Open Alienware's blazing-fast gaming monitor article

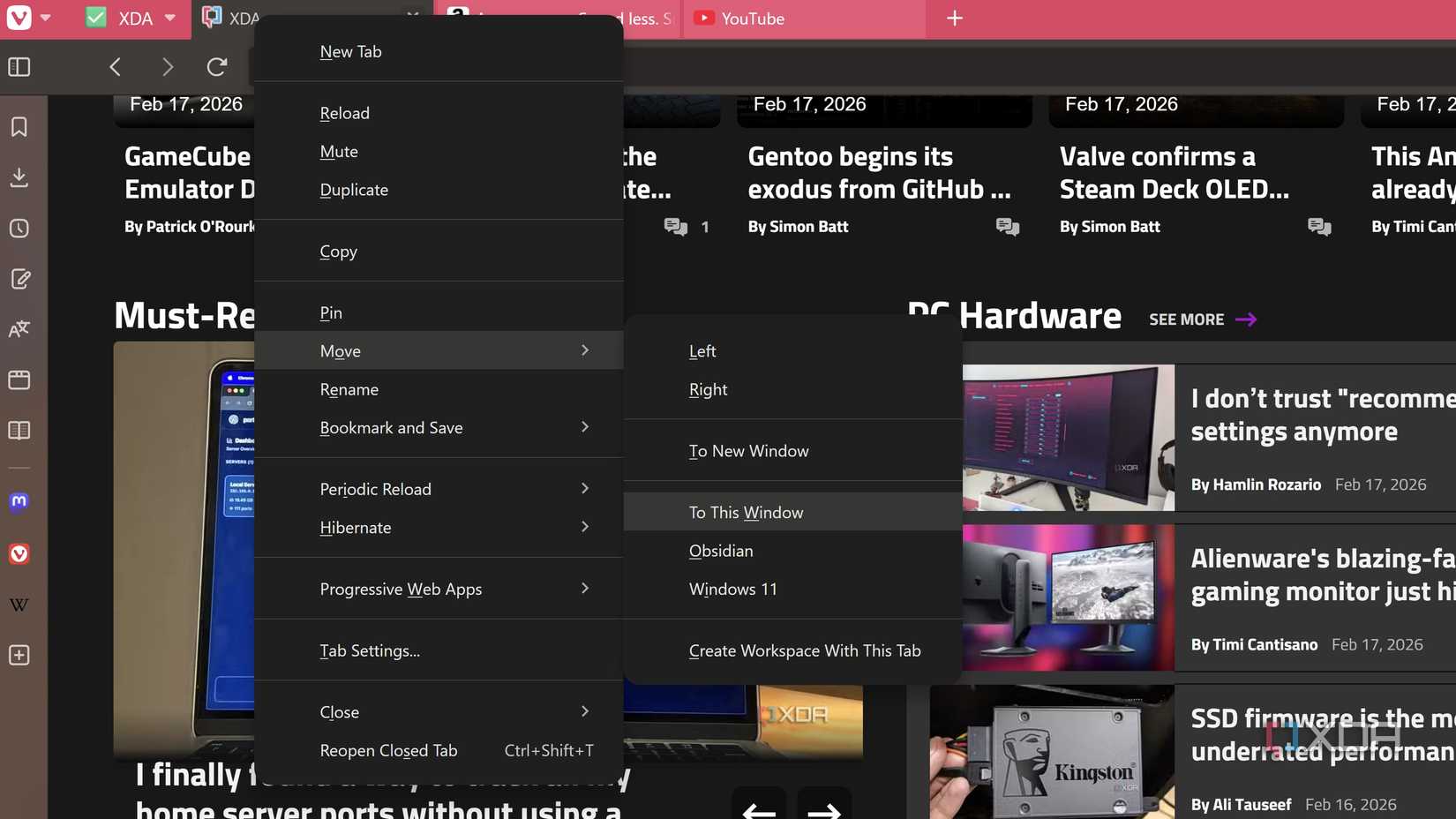click(x=1323, y=575)
